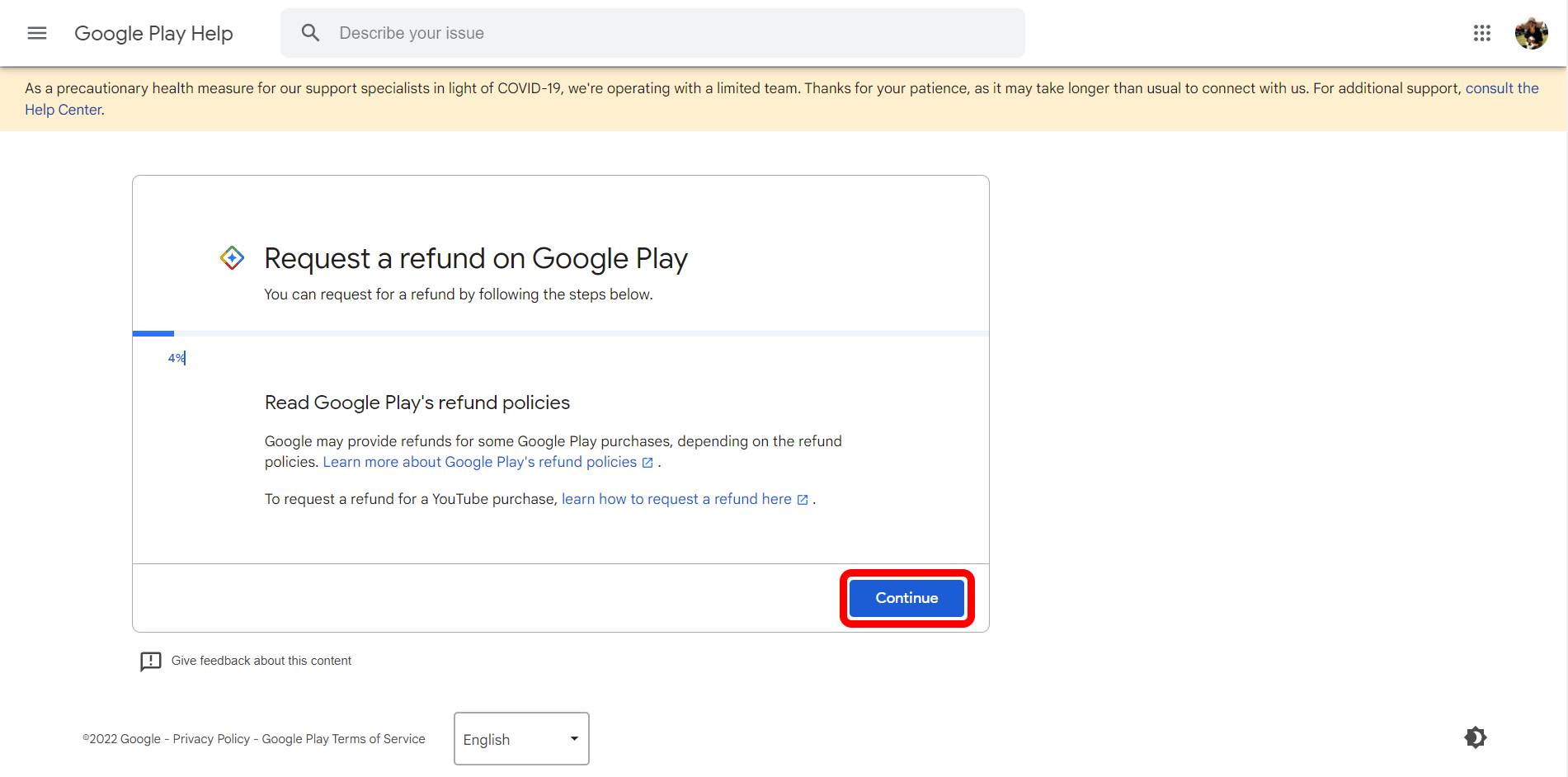Open the Privacy Policy footer link
The width and height of the screenshot is (1568, 777).
(x=211, y=739)
